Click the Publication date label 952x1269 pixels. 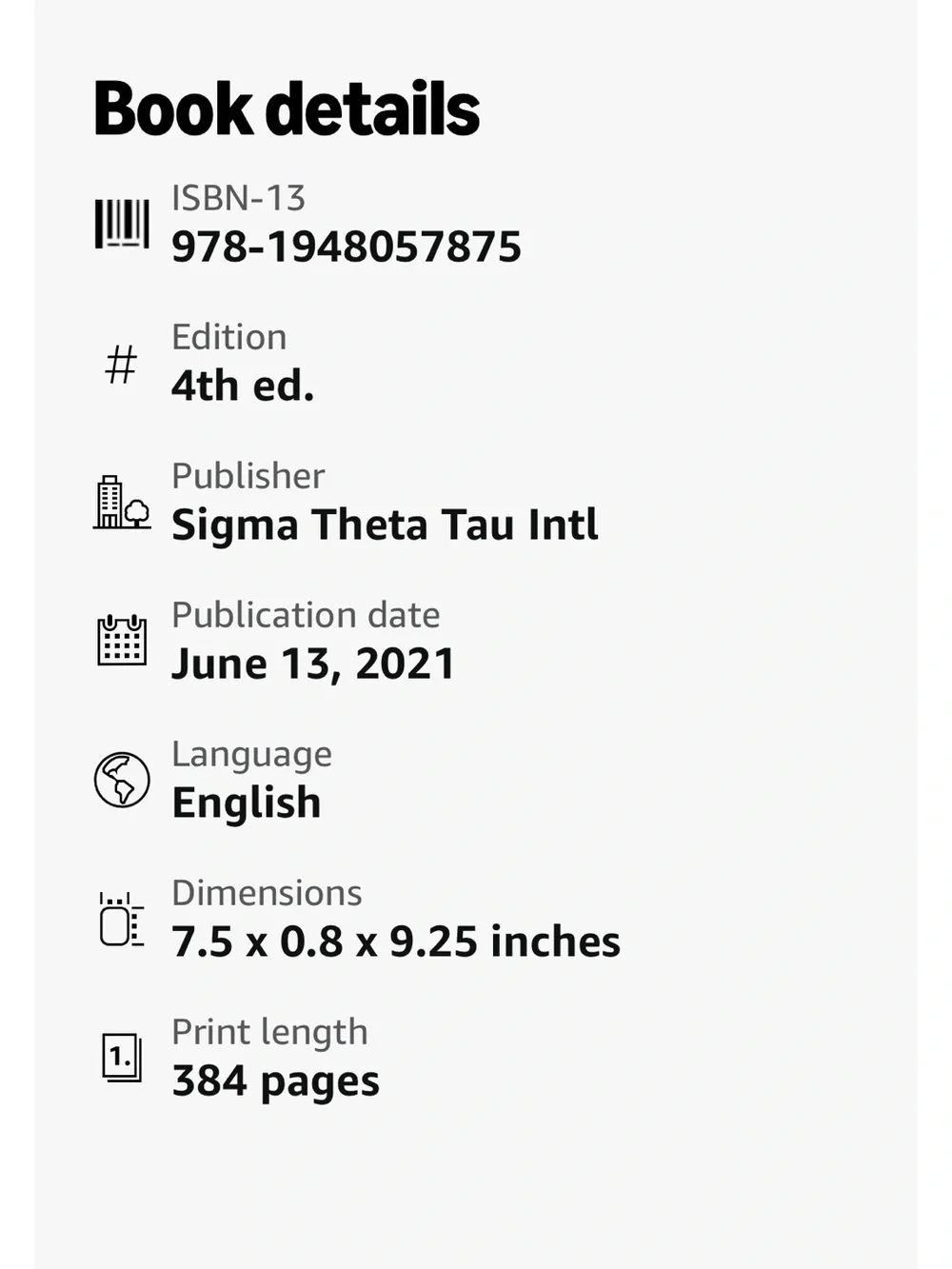tap(306, 615)
